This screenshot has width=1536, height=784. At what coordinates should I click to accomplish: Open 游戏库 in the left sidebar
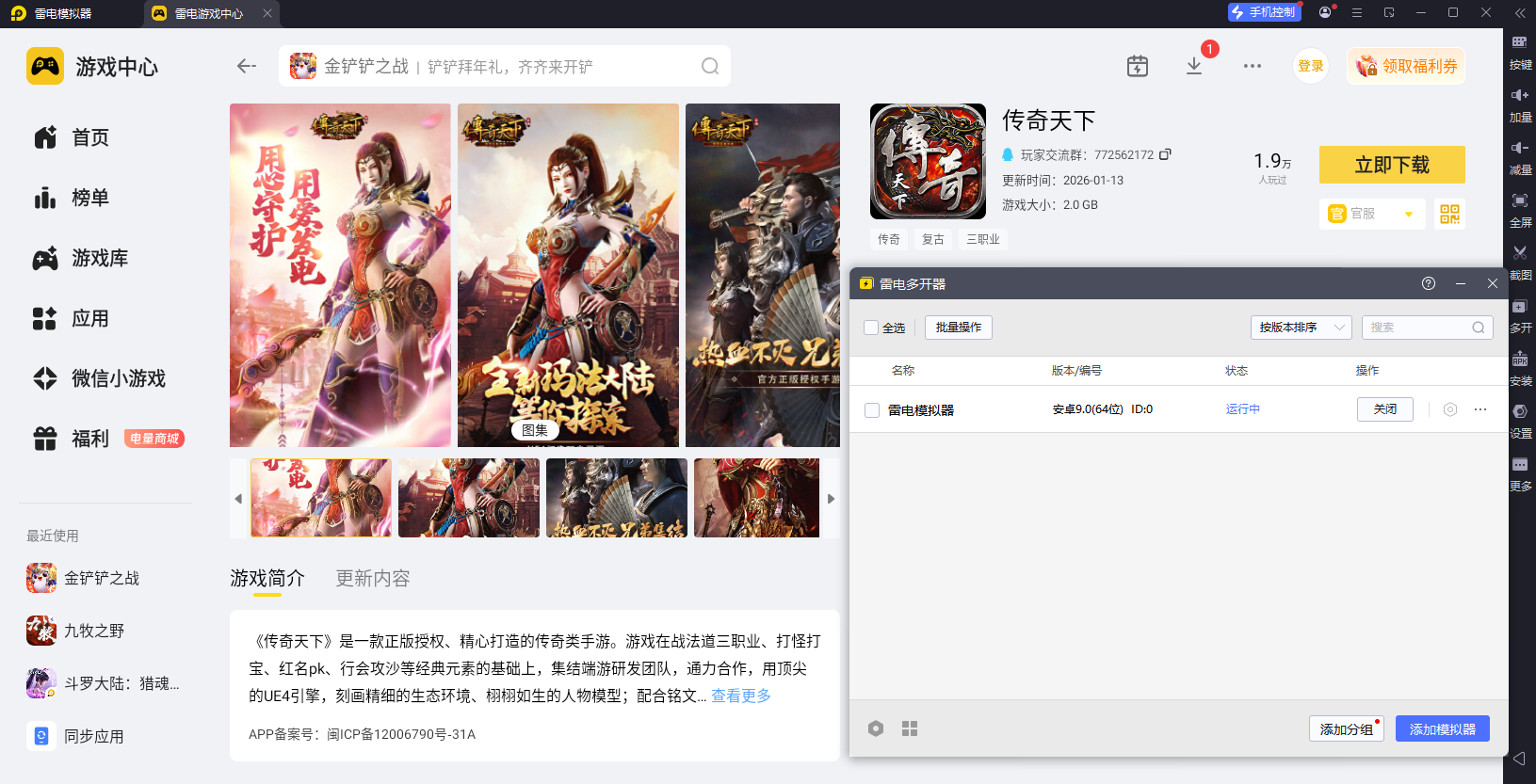click(100, 258)
